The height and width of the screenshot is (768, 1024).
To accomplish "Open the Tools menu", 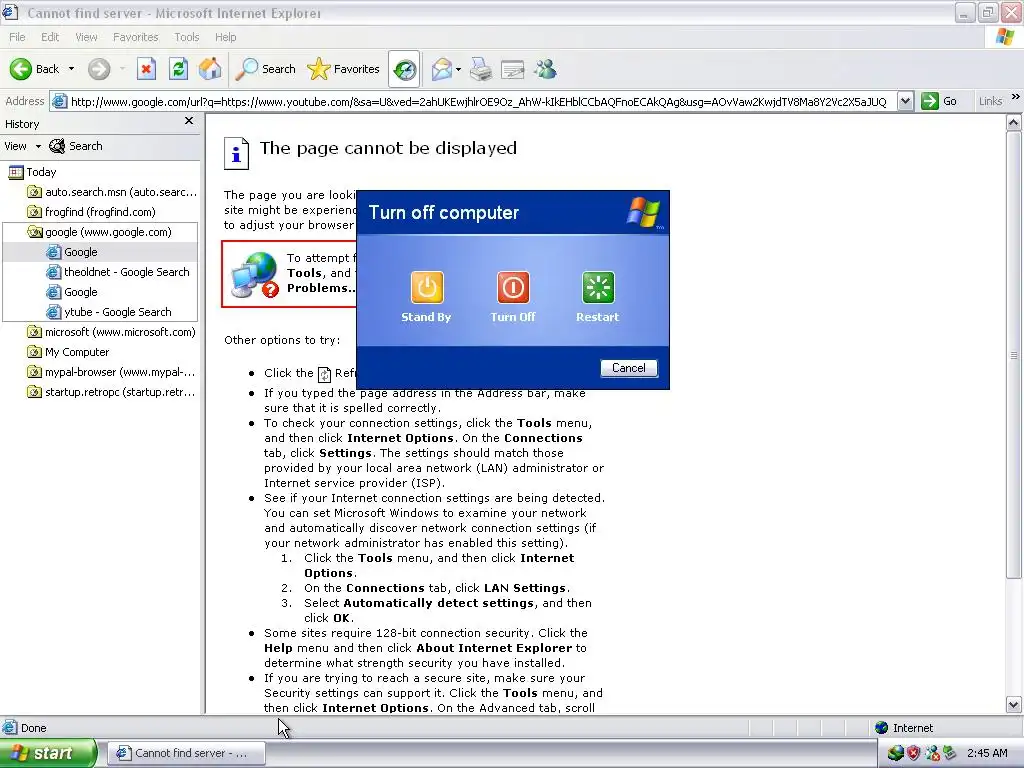I will [186, 37].
